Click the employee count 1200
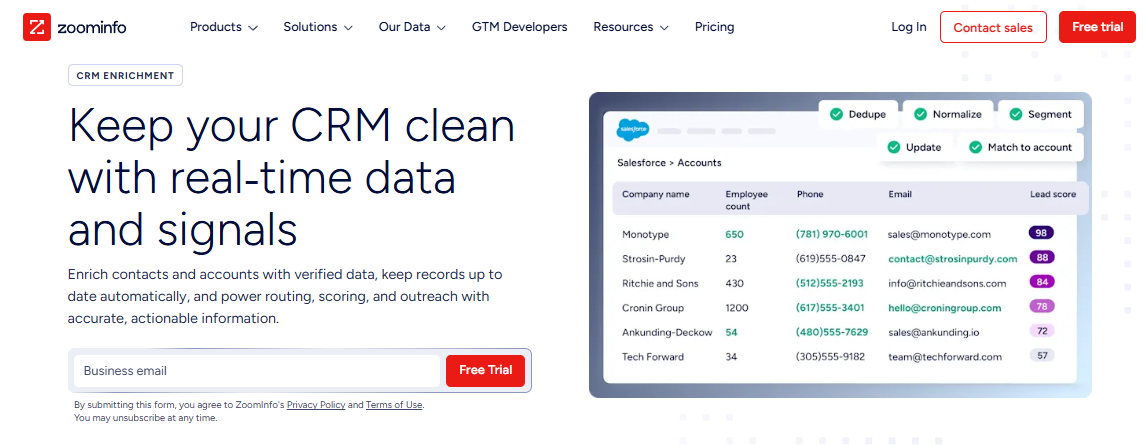The width and height of the screenshot is (1144, 445). (737, 308)
